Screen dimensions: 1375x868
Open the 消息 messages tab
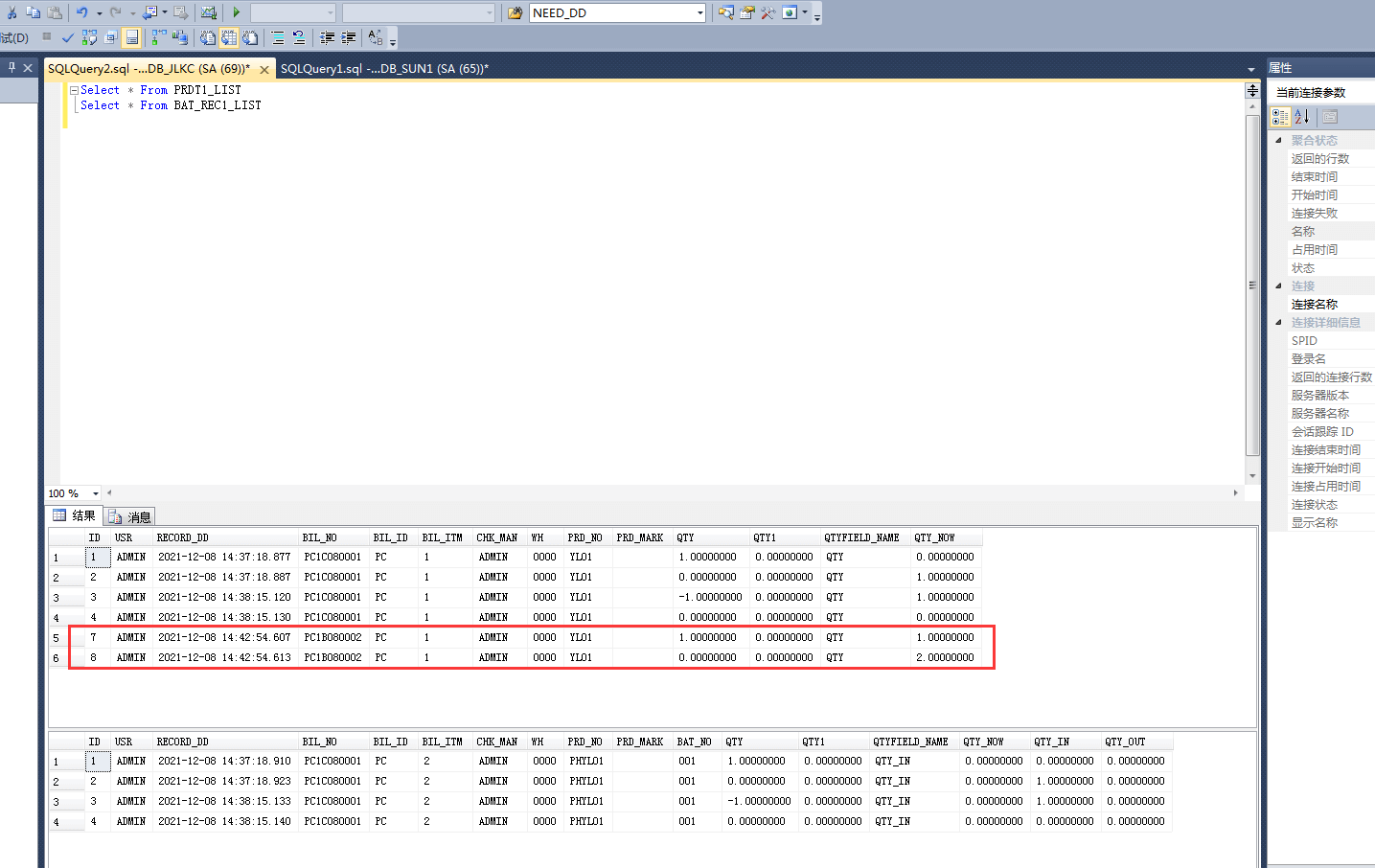(x=129, y=516)
